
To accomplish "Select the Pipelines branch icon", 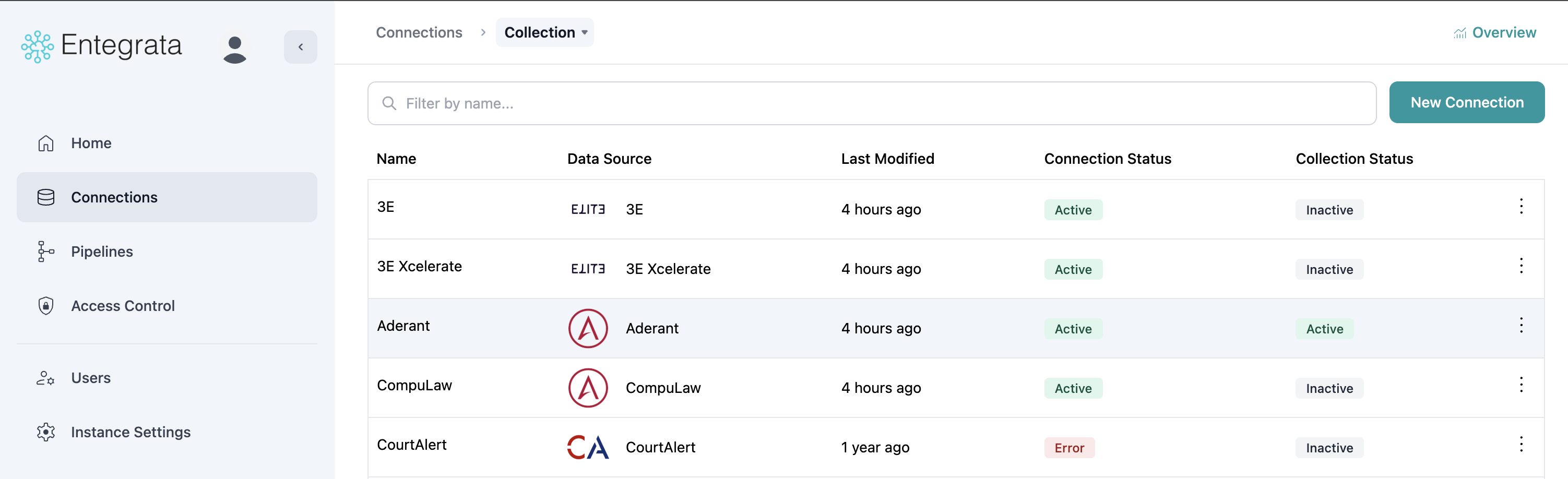I will pos(45,252).
